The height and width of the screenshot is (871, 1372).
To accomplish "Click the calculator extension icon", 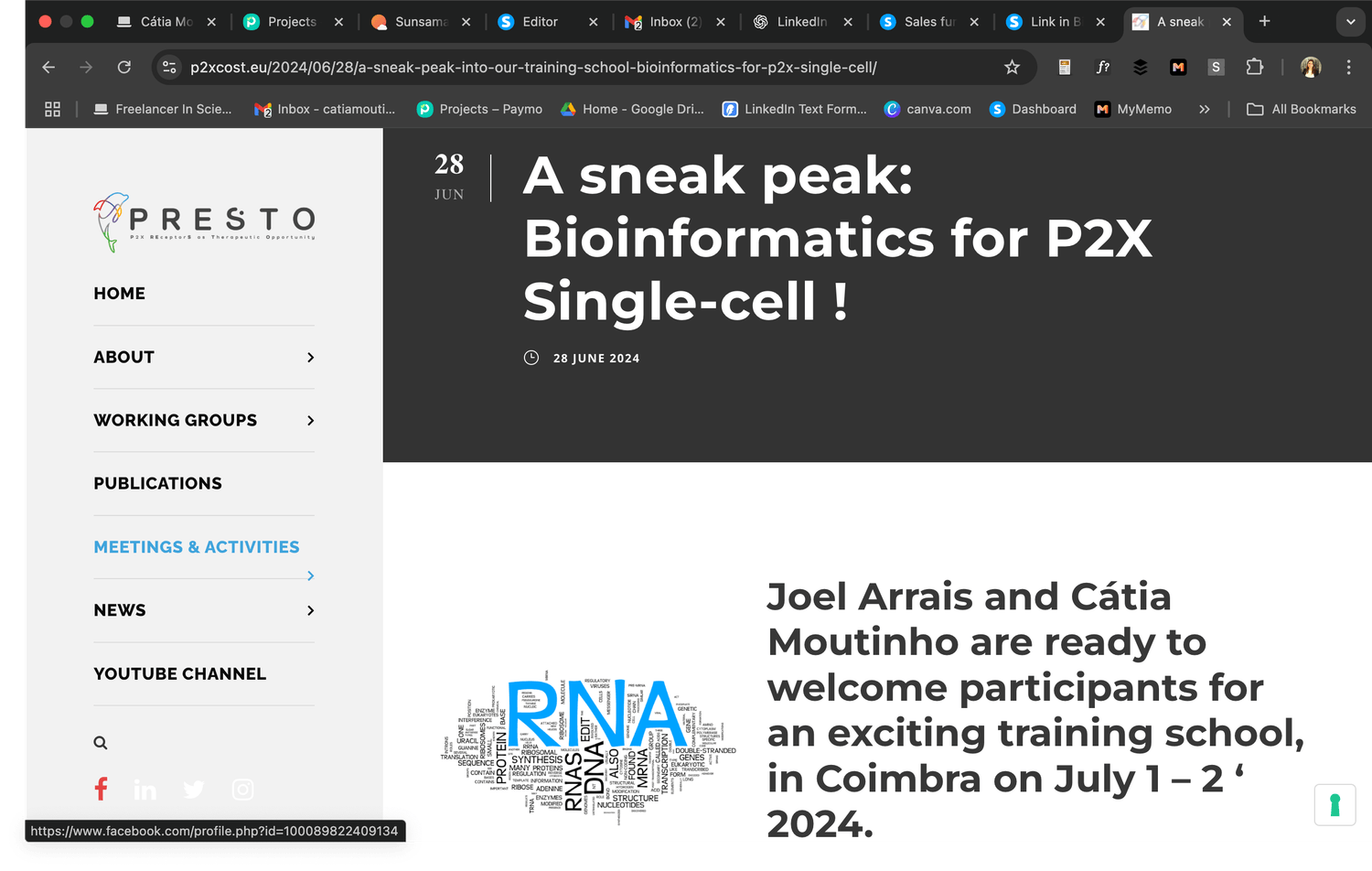I will (1065, 67).
